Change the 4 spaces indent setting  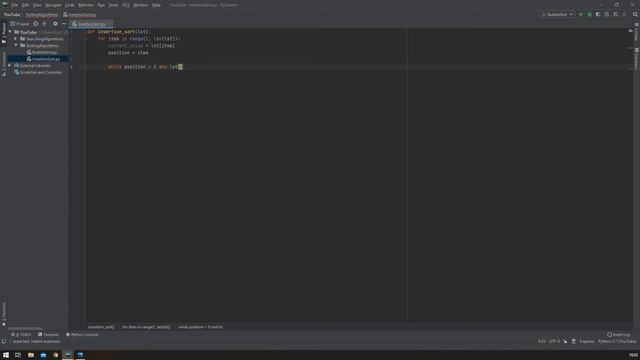click(x=587, y=341)
